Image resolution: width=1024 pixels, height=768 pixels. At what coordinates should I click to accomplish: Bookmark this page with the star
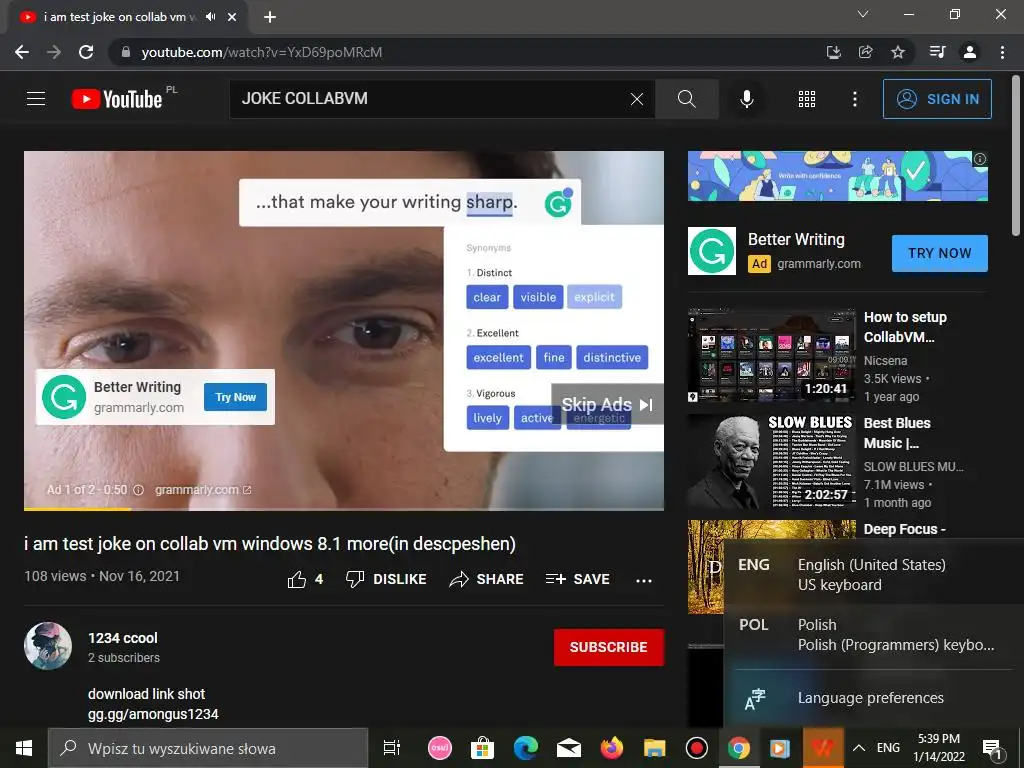(898, 52)
